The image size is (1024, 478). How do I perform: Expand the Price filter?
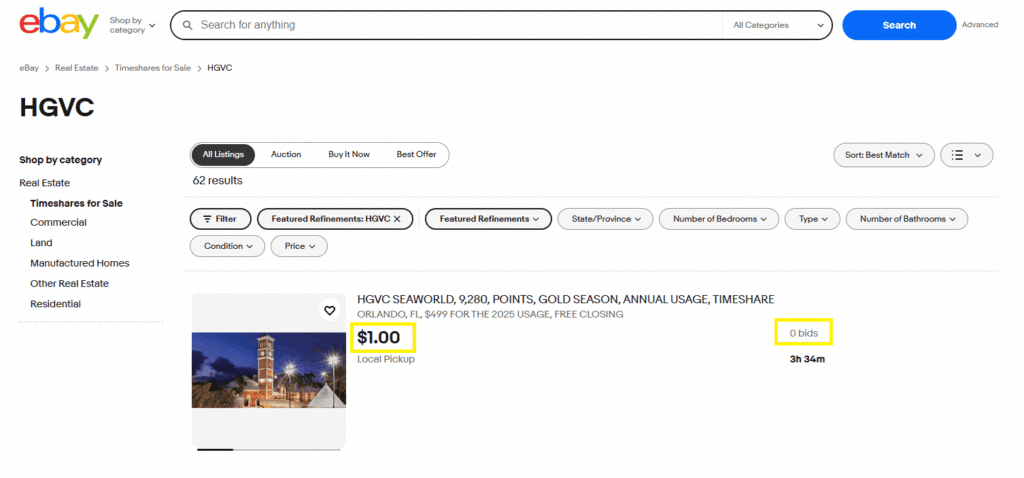(x=299, y=246)
